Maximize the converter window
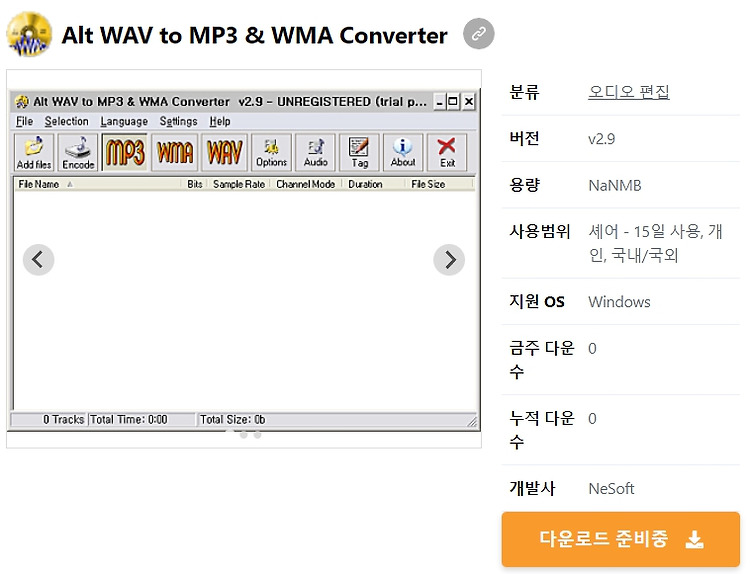Screen dimensions: 750x574 click(453, 102)
